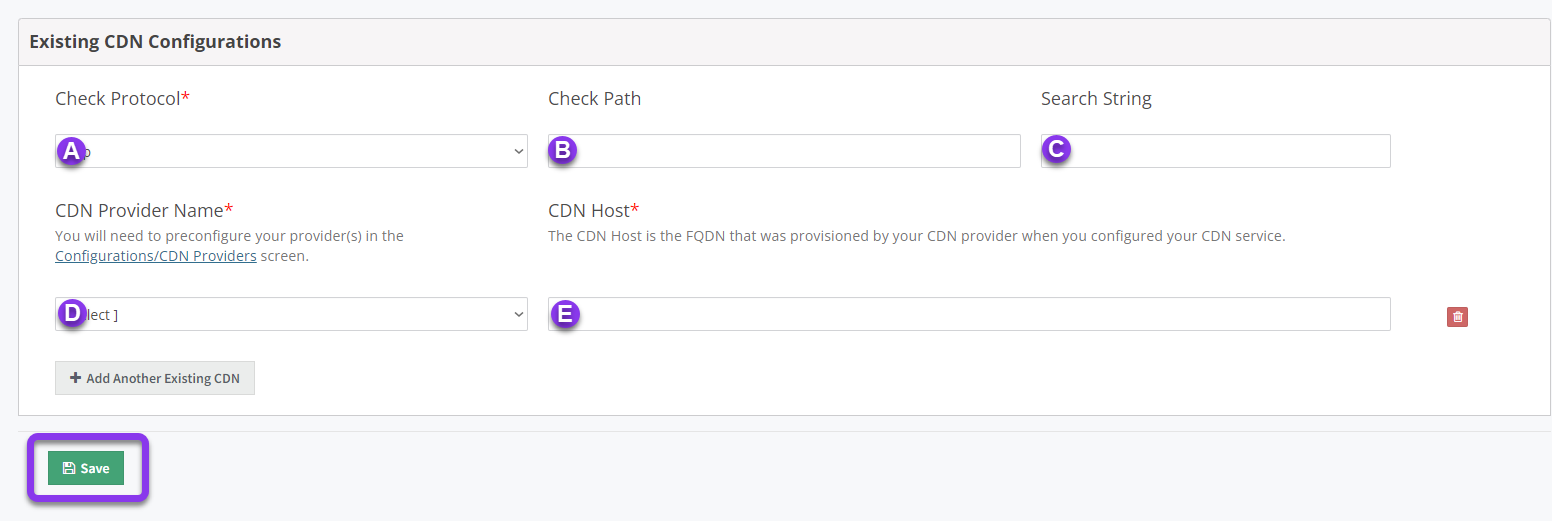Click the purple marker labeled C
Screen dimensions: 1552x521
point(1056,150)
